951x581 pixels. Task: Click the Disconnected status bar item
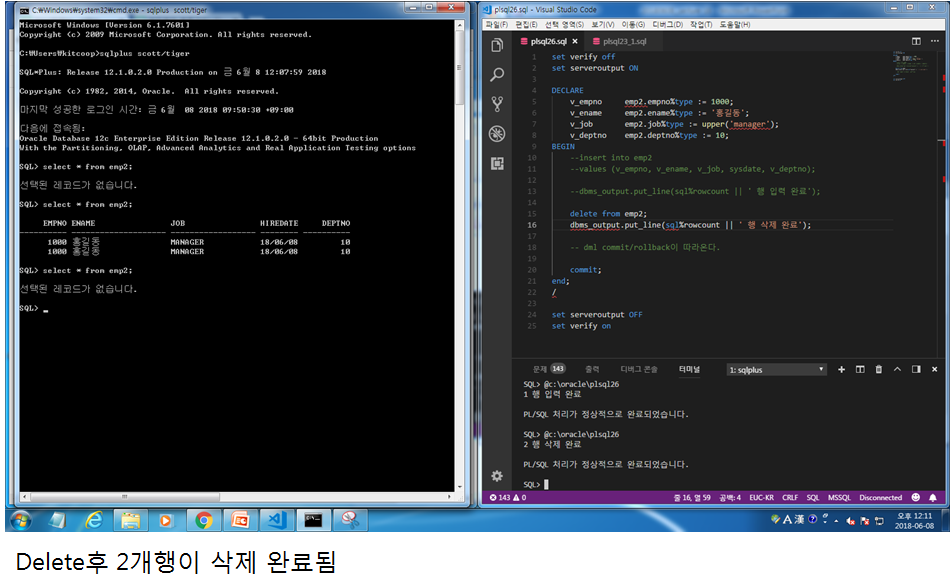pos(881,497)
